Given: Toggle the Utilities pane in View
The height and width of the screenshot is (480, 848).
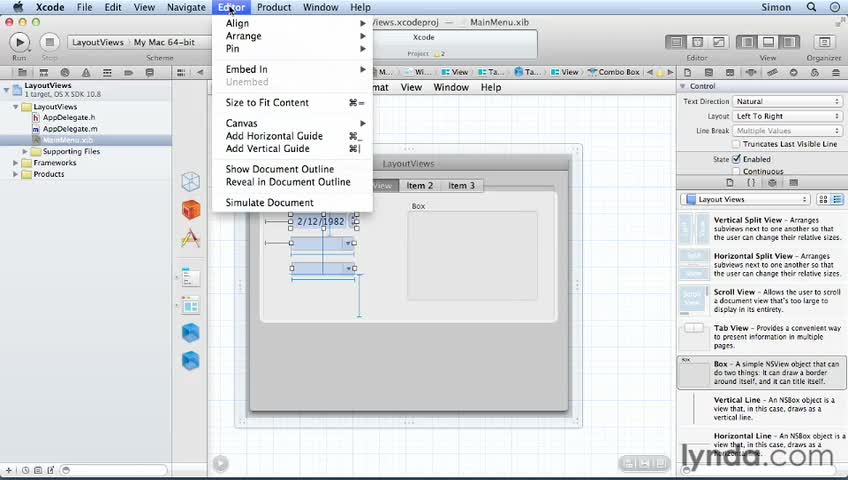Looking at the screenshot, I should [789, 42].
